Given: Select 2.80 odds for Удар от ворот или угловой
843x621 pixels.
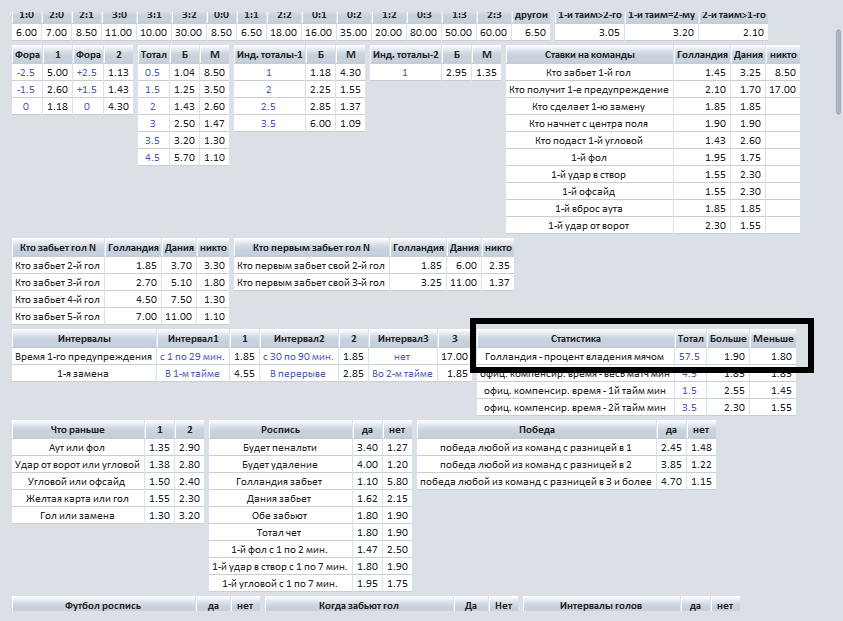Looking at the screenshot, I should point(189,465).
